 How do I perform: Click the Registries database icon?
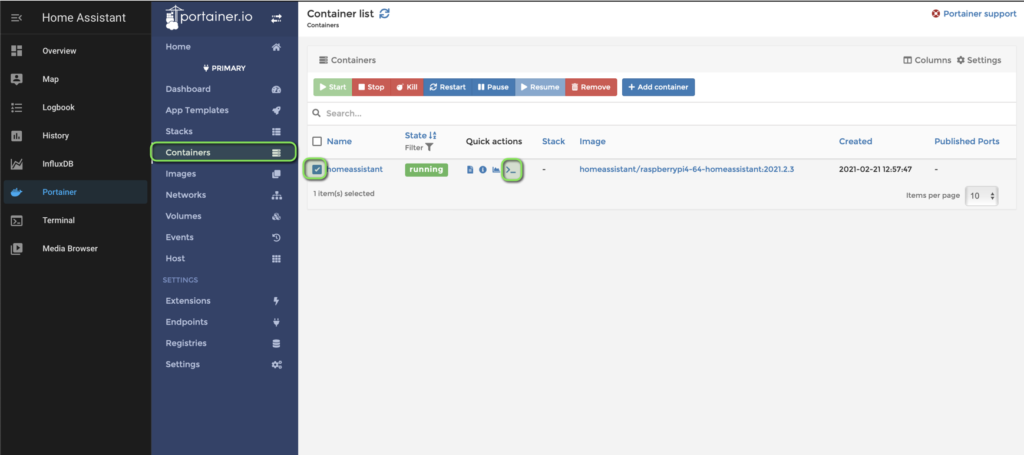tap(276, 343)
